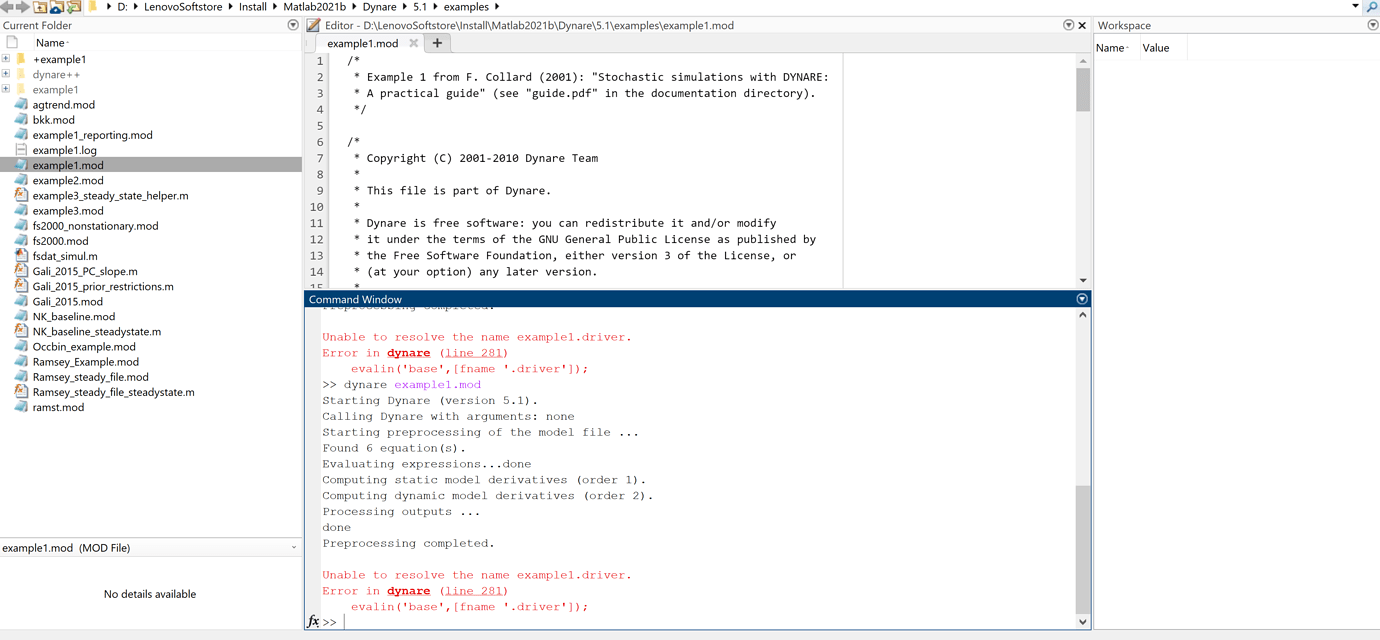Screen dimensions: 1380x640
Task: Expand the +example1 folder
Action: tap(5, 59)
